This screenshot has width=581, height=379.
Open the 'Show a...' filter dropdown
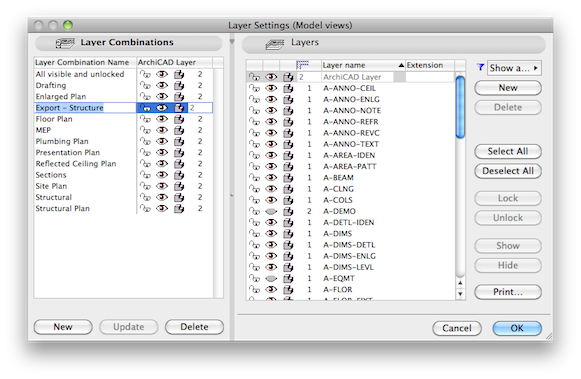(x=514, y=68)
